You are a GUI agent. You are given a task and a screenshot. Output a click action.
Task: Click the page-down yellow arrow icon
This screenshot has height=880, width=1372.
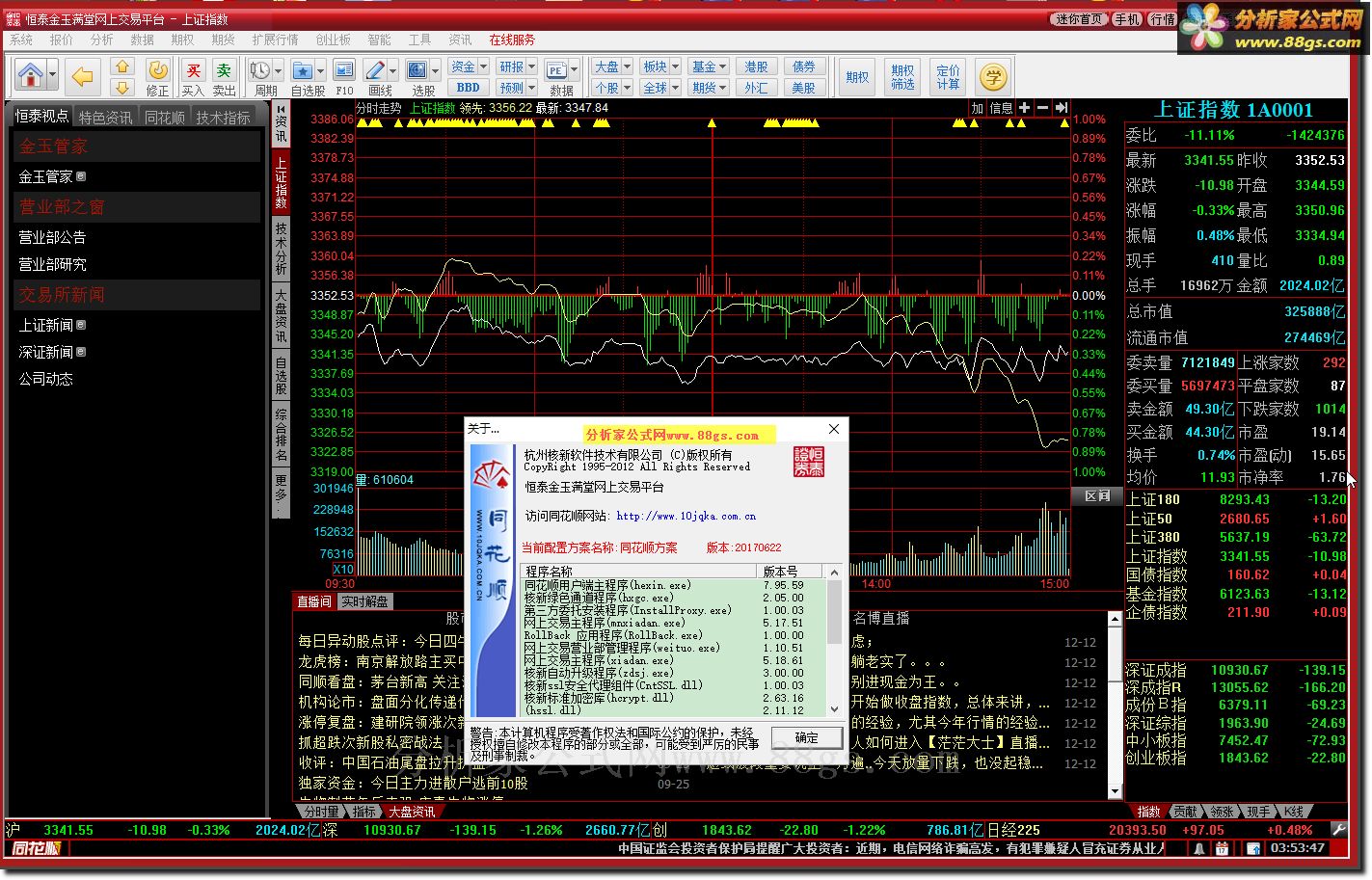point(122,87)
